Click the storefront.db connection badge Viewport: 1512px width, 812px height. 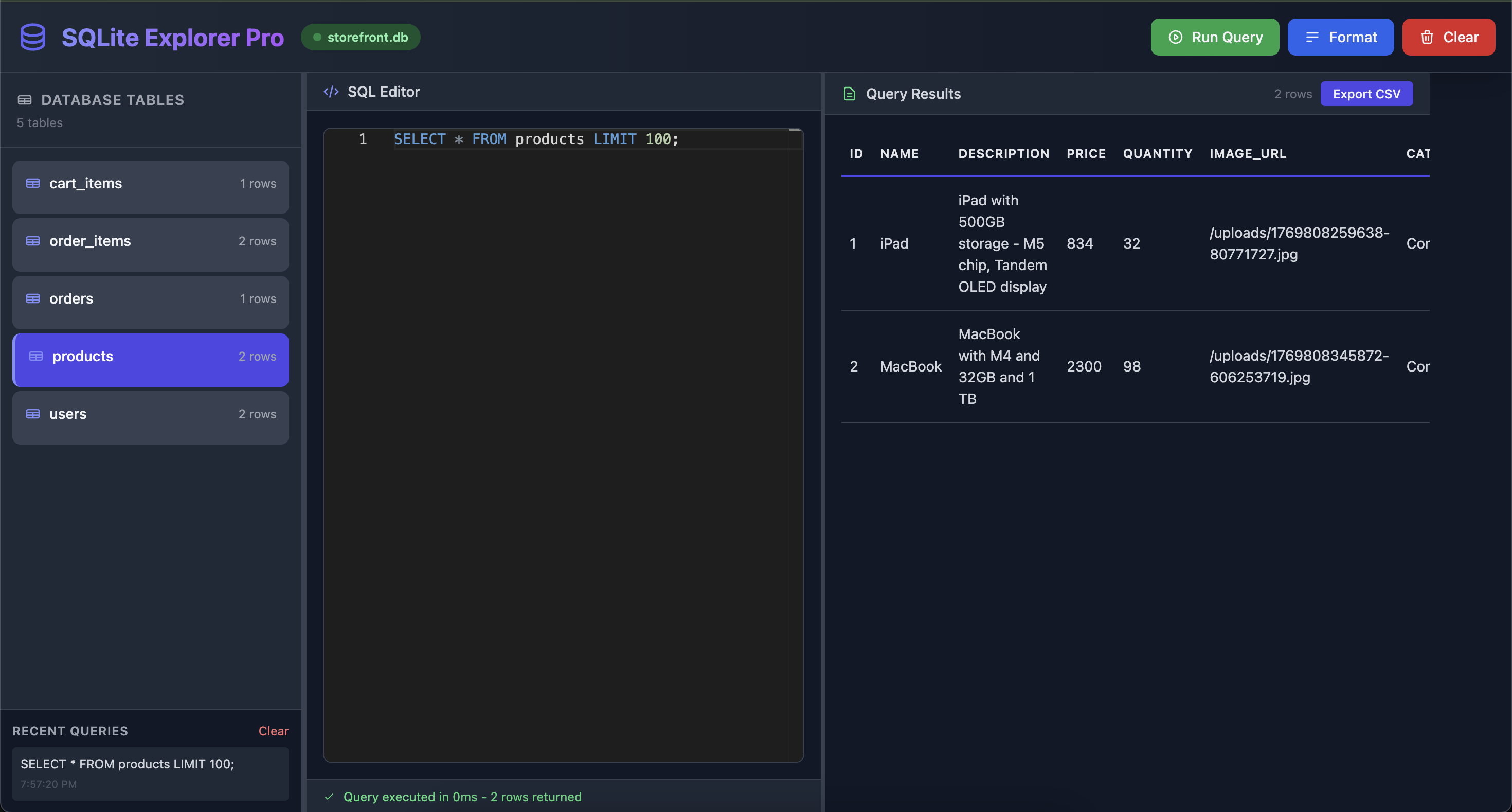pos(361,37)
